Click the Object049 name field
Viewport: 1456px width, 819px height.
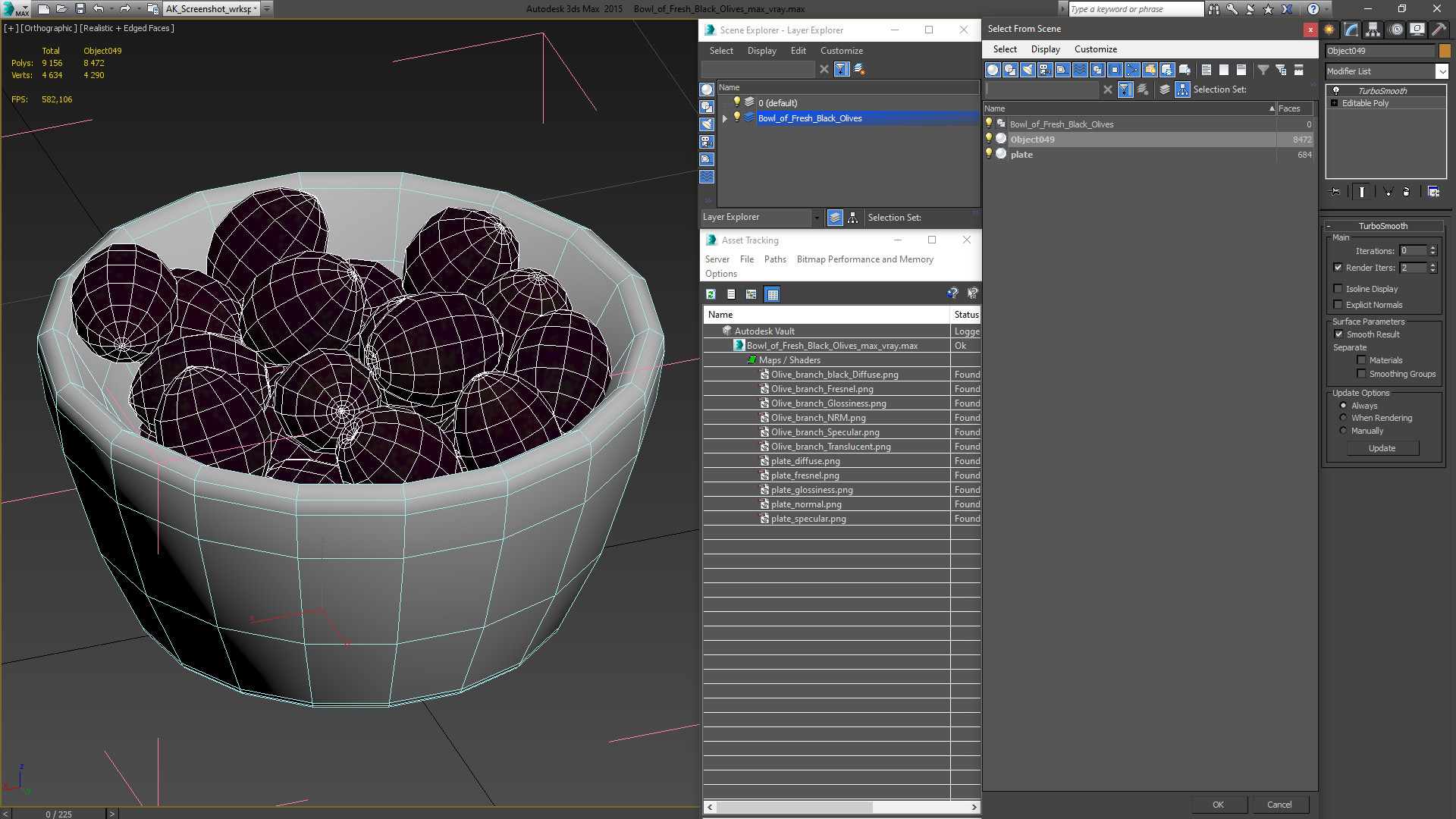[1380, 51]
